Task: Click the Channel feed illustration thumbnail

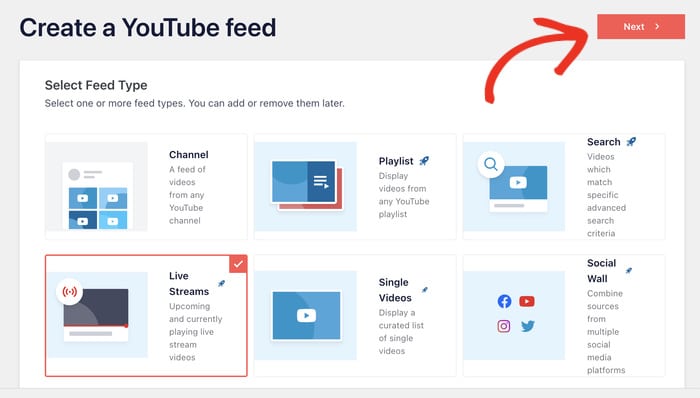Action: (97, 187)
